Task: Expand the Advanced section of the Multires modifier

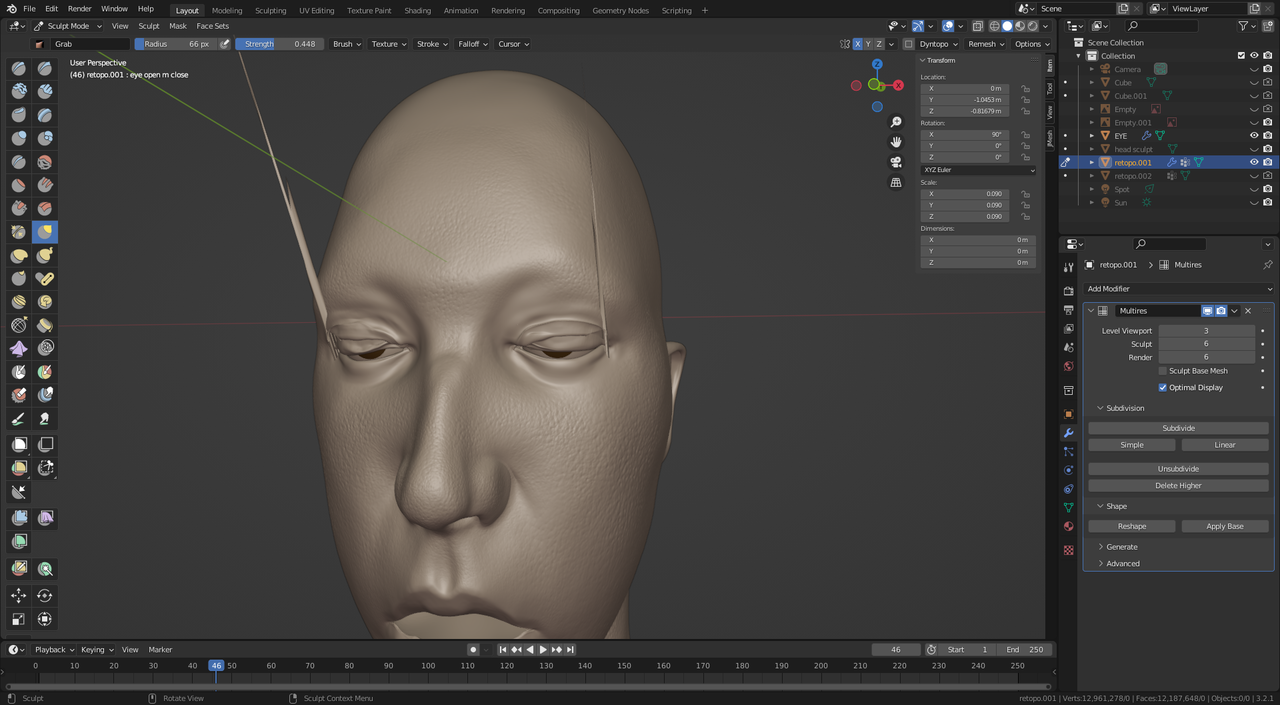Action: 1122,563
